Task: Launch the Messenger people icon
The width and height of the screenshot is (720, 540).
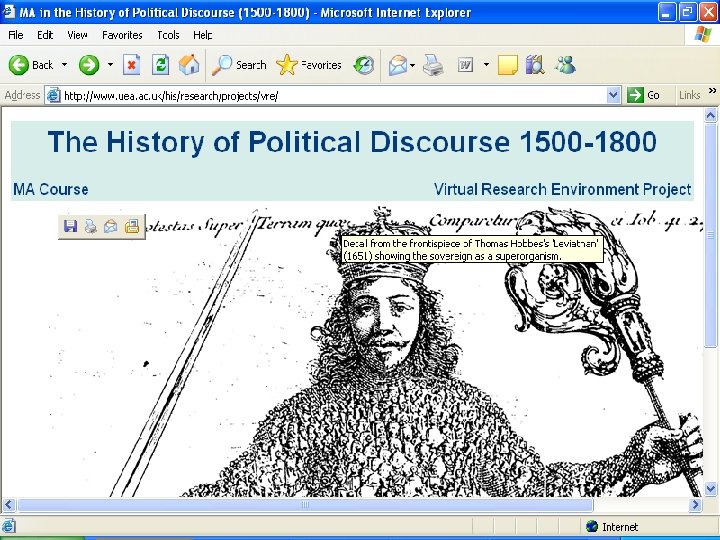Action: pos(565,65)
